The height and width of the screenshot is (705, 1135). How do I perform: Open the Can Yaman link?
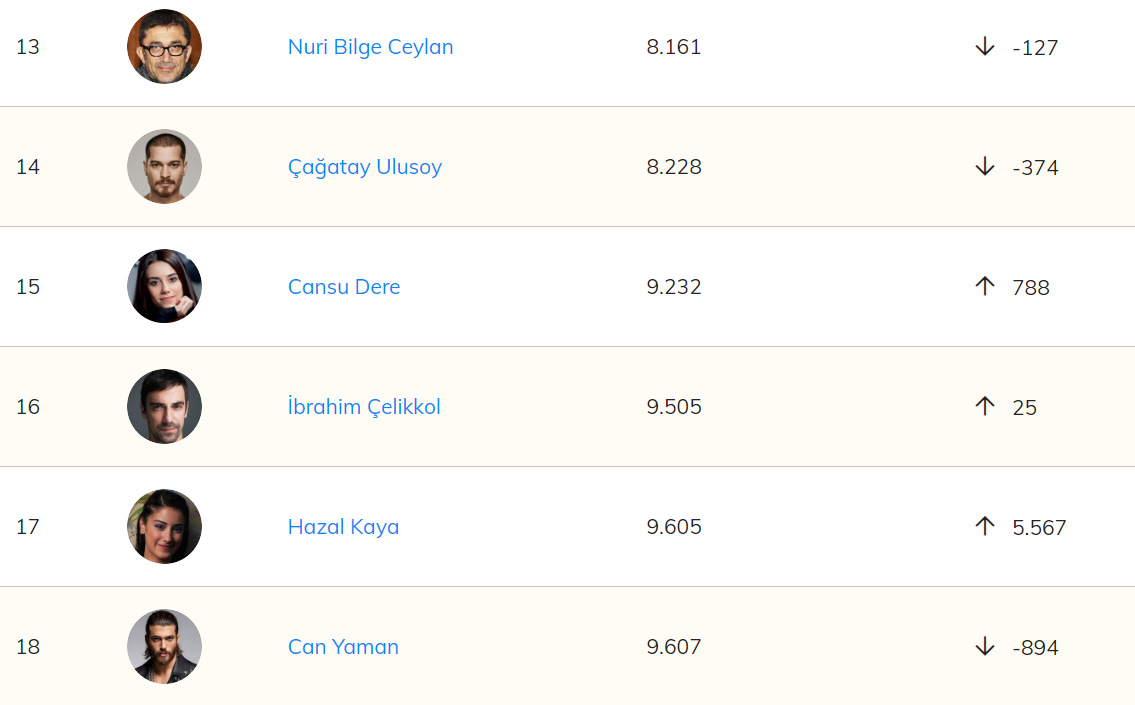click(343, 647)
